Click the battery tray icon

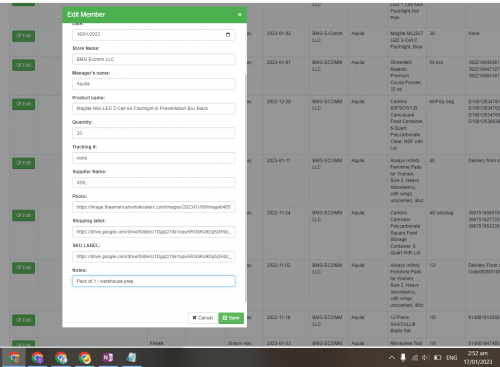tap(438, 358)
